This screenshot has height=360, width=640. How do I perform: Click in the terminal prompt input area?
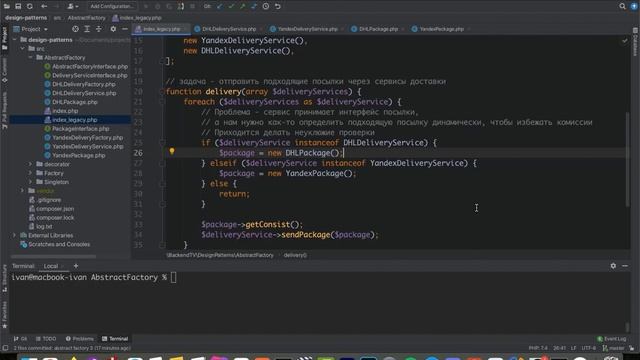coord(174,278)
